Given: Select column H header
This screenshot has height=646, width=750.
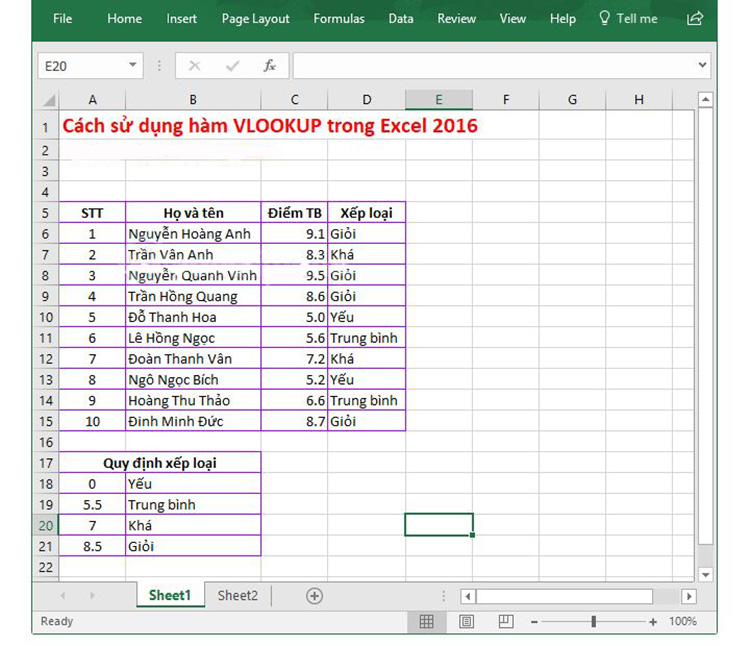Looking at the screenshot, I should pyautogui.click(x=639, y=100).
